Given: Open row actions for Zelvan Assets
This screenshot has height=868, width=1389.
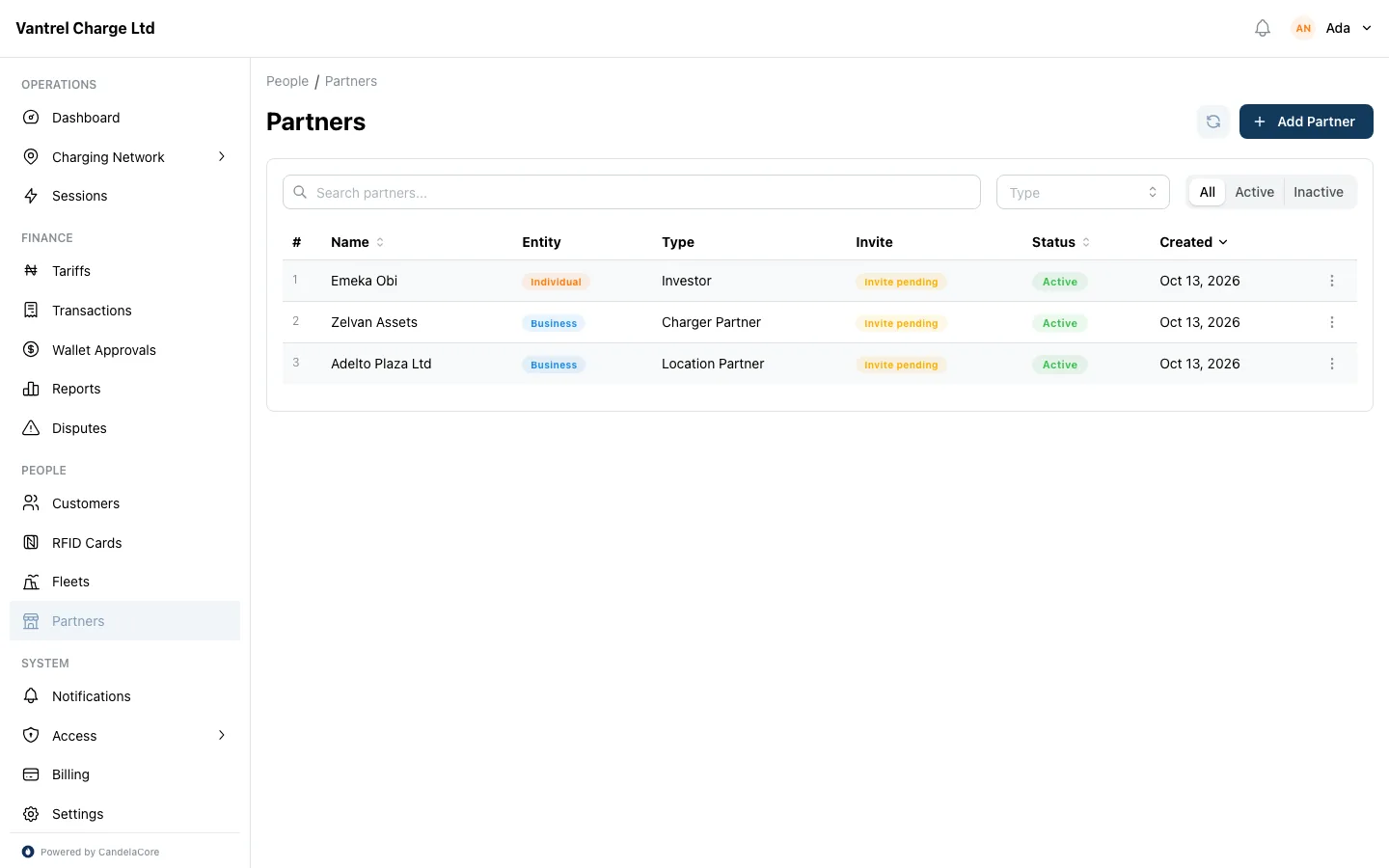Looking at the screenshot, I should 1332,322.
